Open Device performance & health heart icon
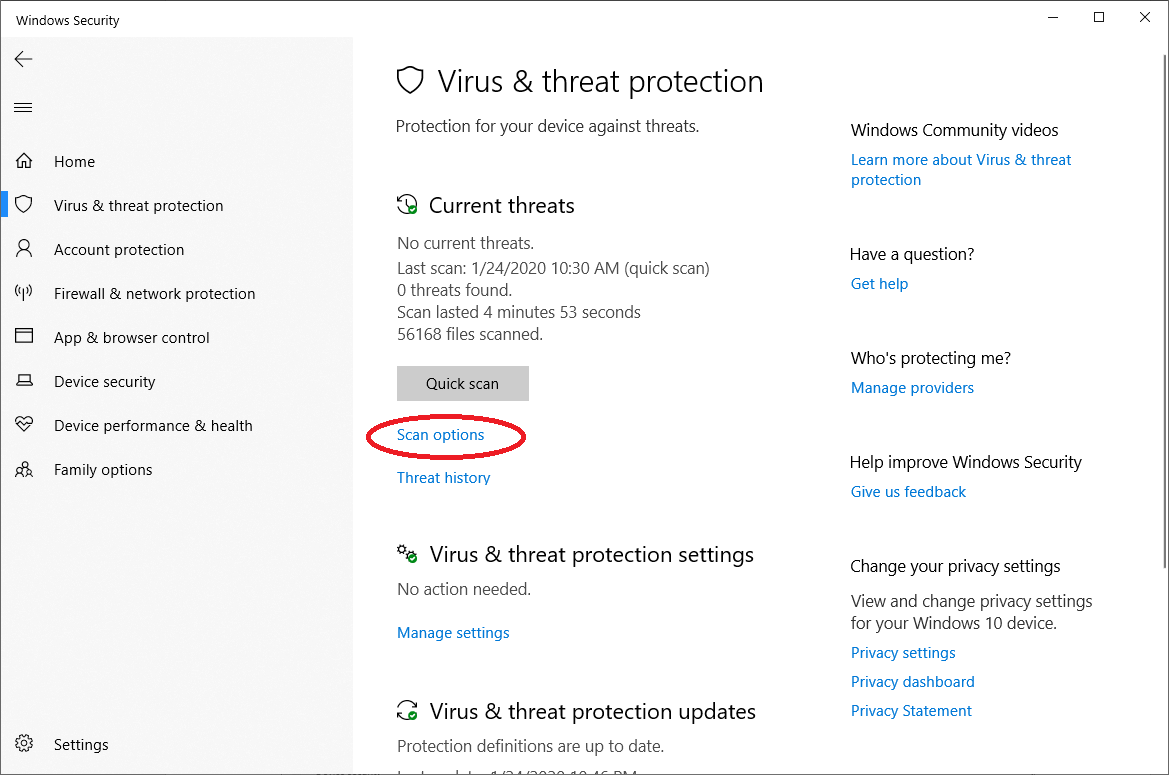 coord(24,425)
